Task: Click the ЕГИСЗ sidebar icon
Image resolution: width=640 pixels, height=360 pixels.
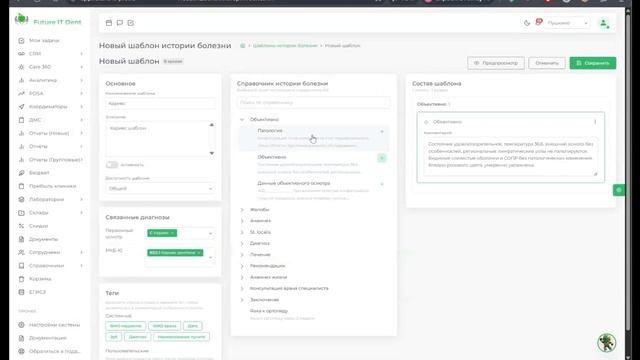Action: point(21,292)
